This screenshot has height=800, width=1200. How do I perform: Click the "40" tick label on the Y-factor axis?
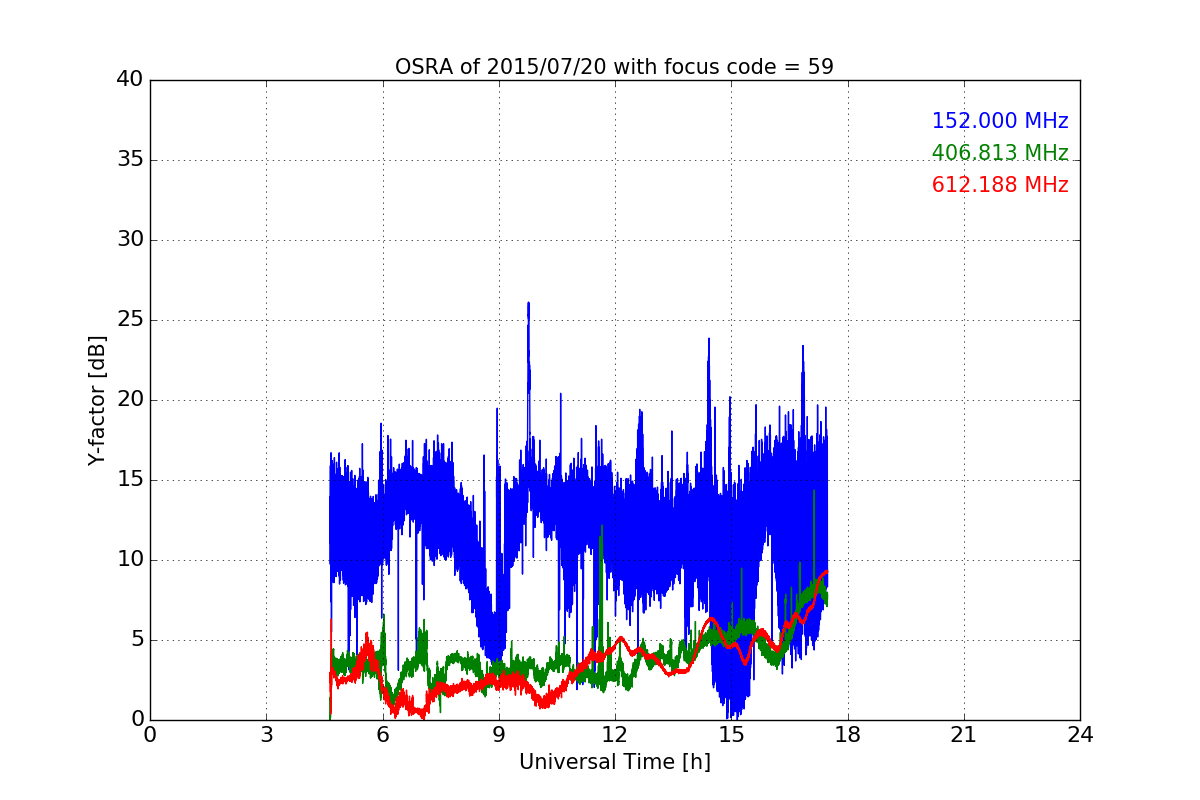[x=131, y=80]
